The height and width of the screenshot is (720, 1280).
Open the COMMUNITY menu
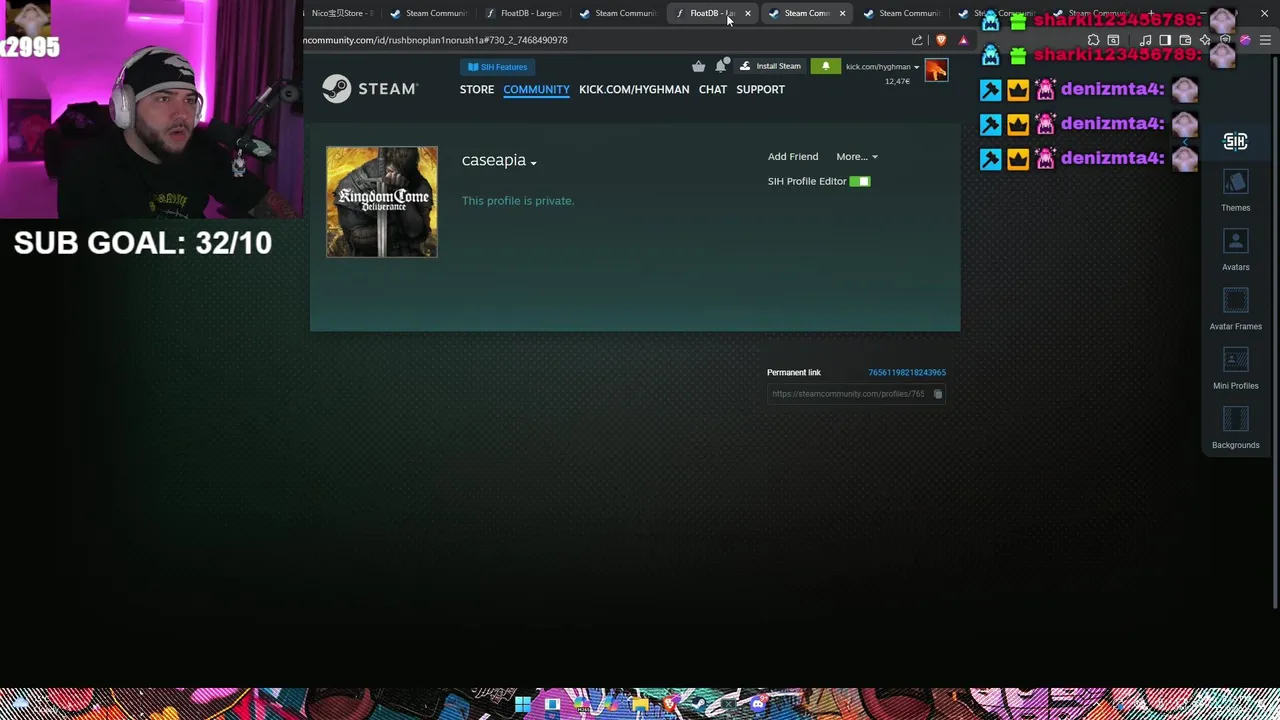536,89
